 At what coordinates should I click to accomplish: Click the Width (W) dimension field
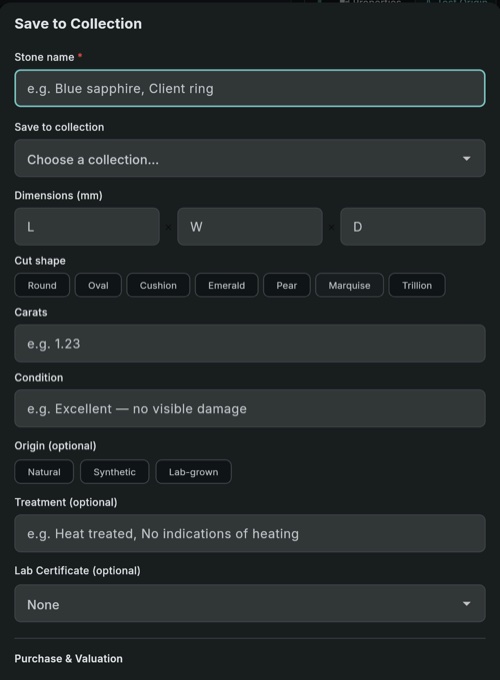[x=250, y=227]
